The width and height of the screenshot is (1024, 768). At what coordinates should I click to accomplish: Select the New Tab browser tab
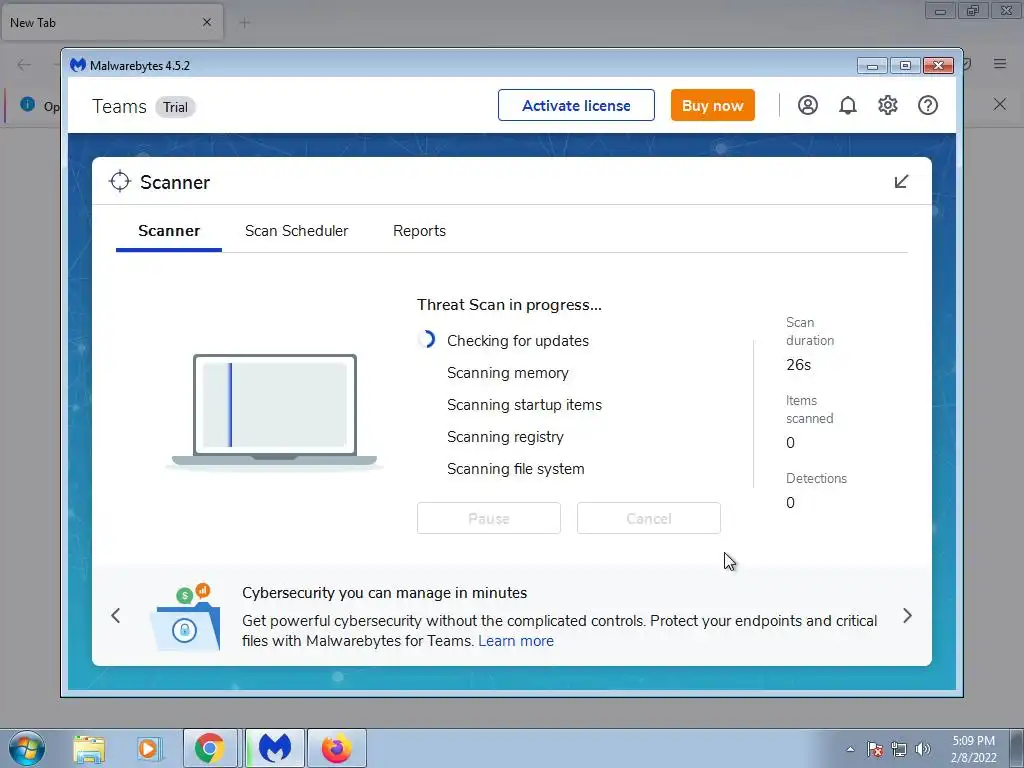[111, 22]
